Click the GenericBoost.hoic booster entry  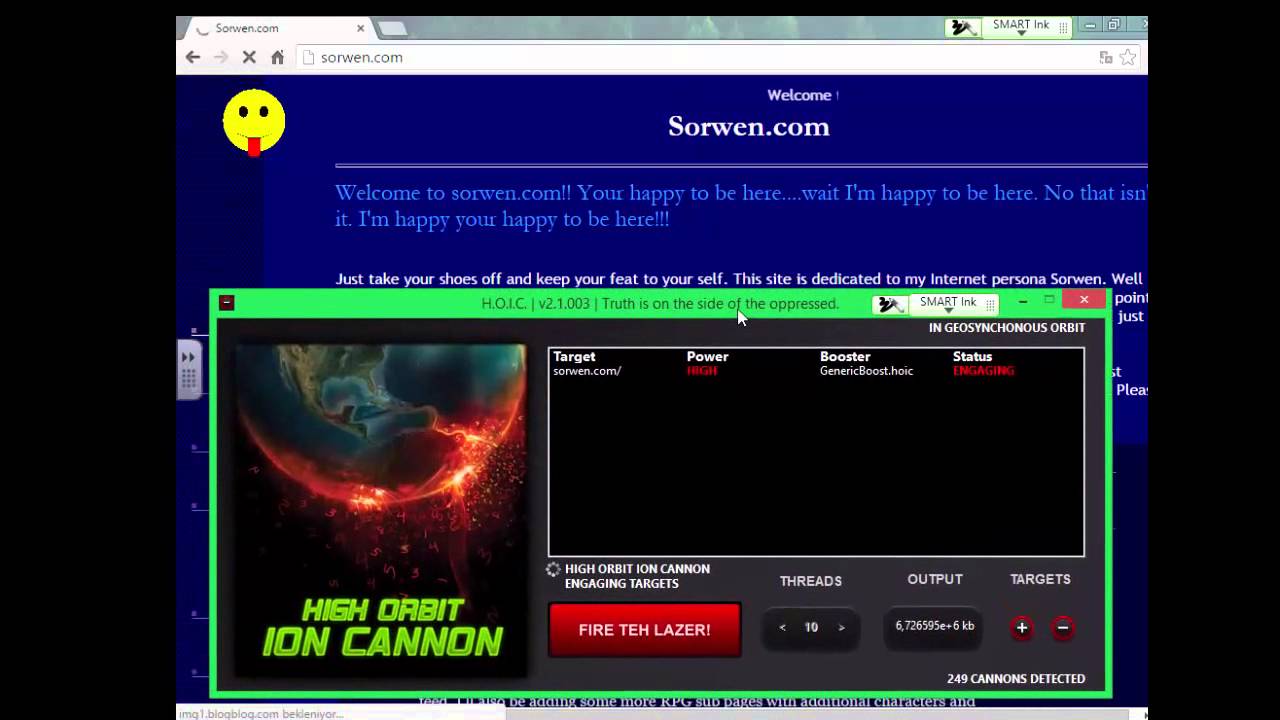tap(866, 371)
